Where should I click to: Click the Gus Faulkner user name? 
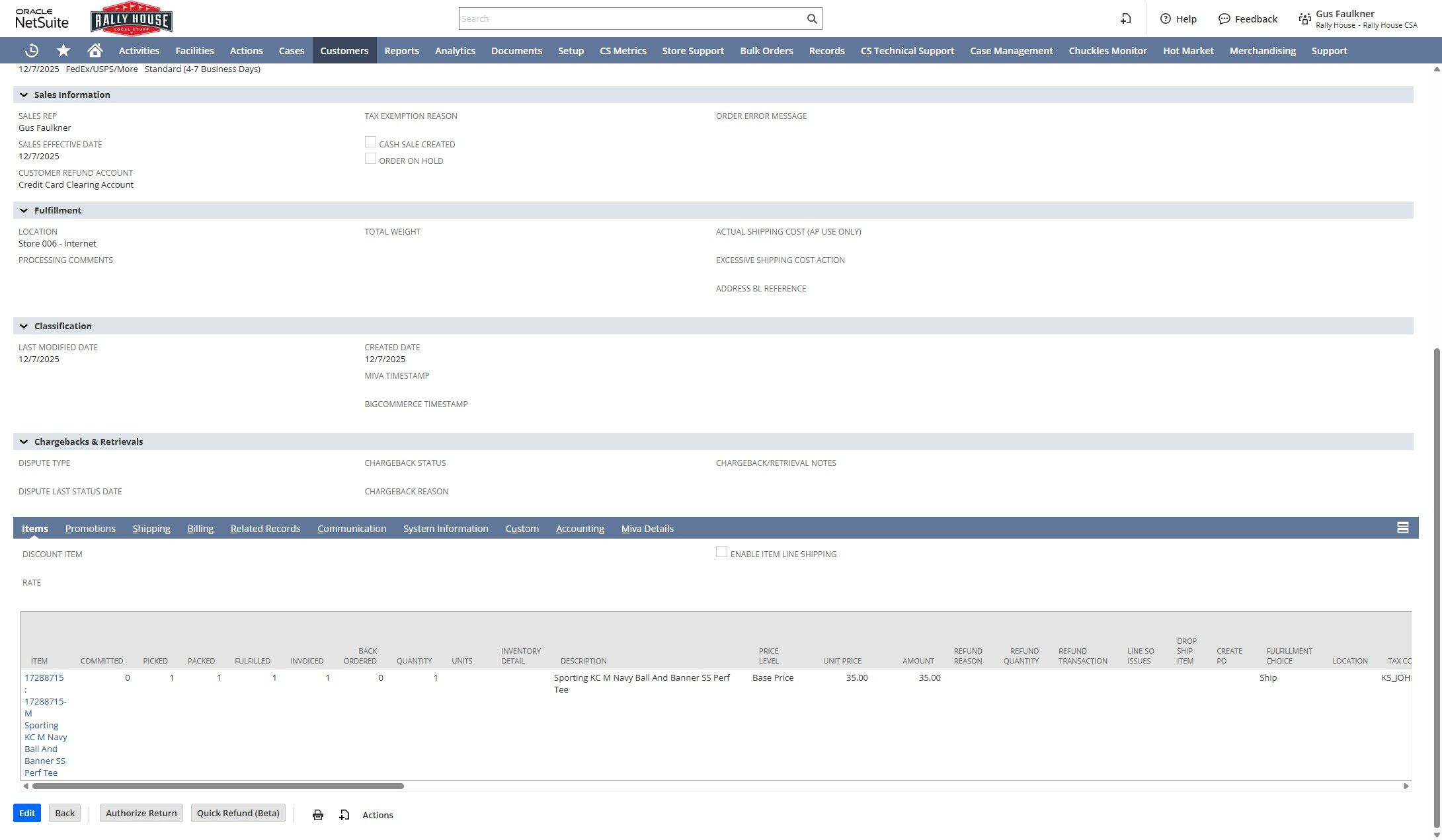(1345, 13)
